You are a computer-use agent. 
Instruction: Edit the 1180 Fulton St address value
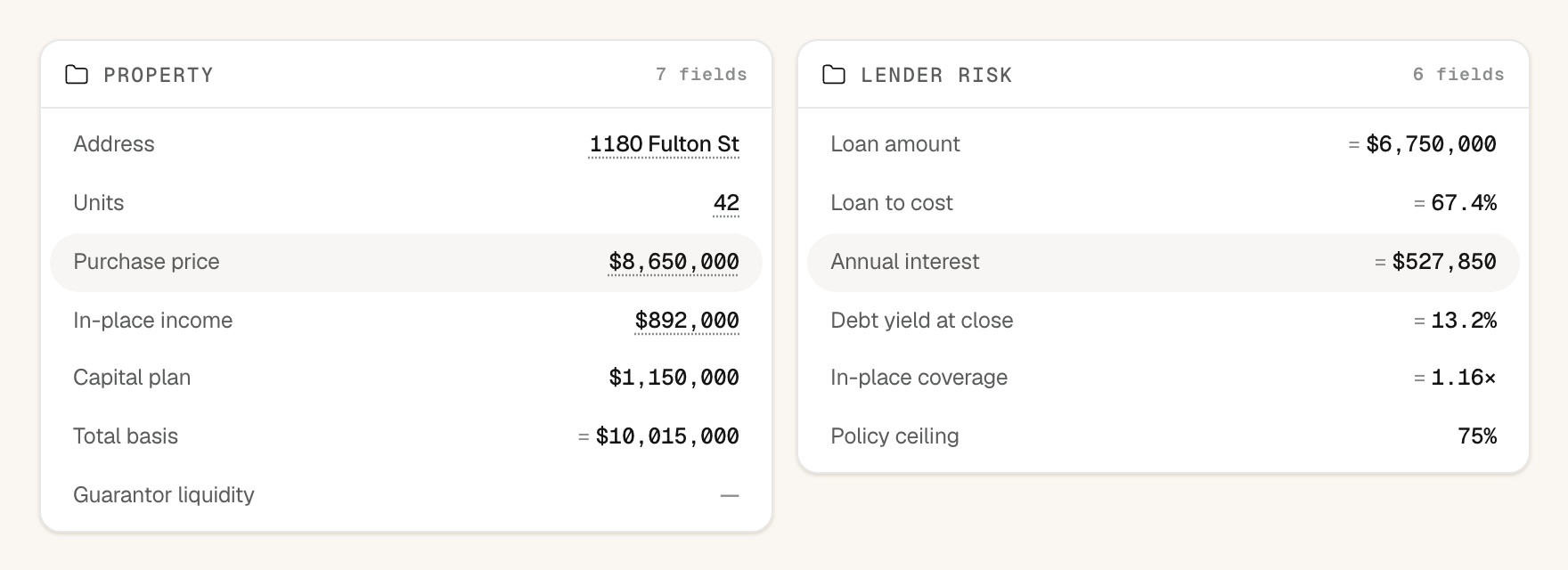click(x=664, y=144)
